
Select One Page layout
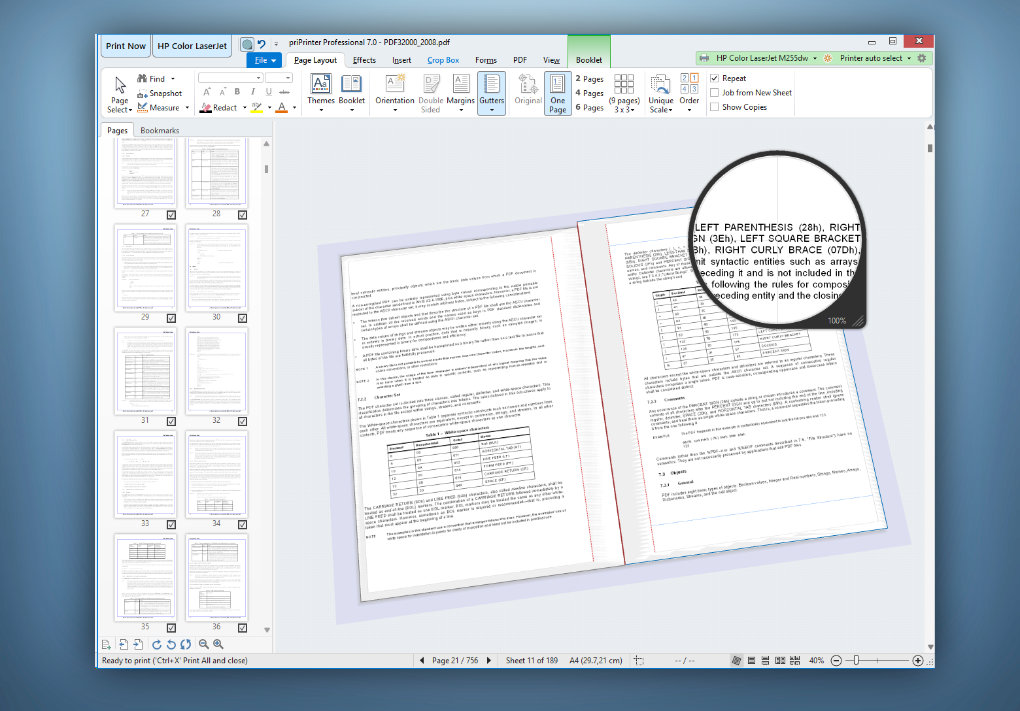click(x=557, y=93)
